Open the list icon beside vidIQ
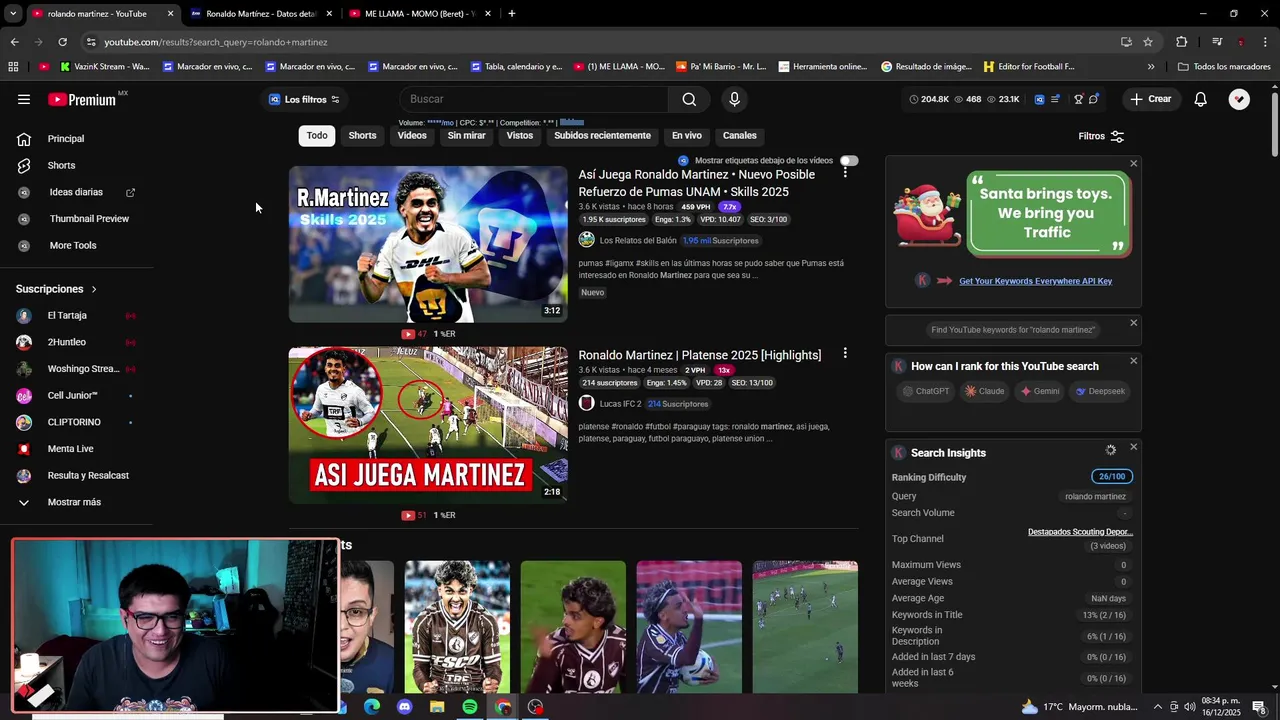The height and width of the screenshot is (720, 1280). coord(1055,99)
